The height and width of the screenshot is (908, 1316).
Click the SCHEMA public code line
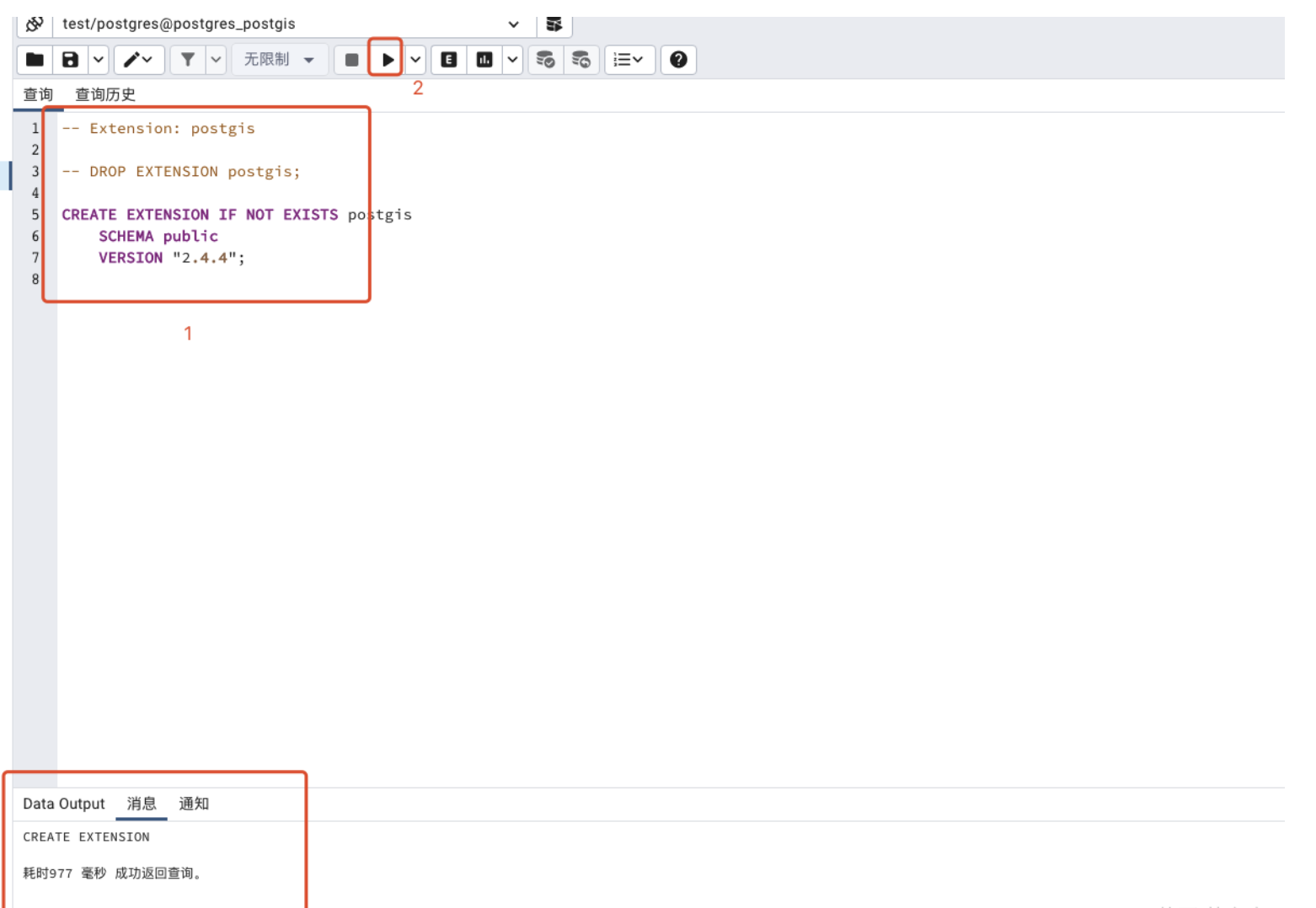(158, 237)
